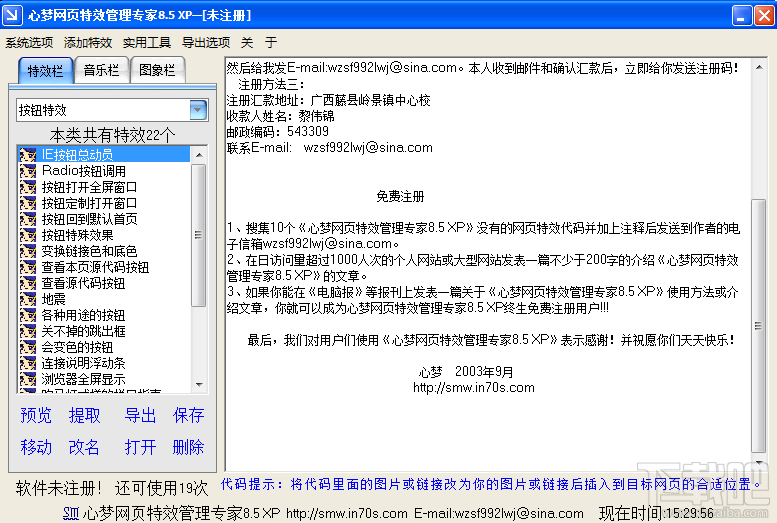The height and width of the screenshot is (523, 777).
Task: Click icon beside 各种用途的按钮 item
Action: click(28, 315)
